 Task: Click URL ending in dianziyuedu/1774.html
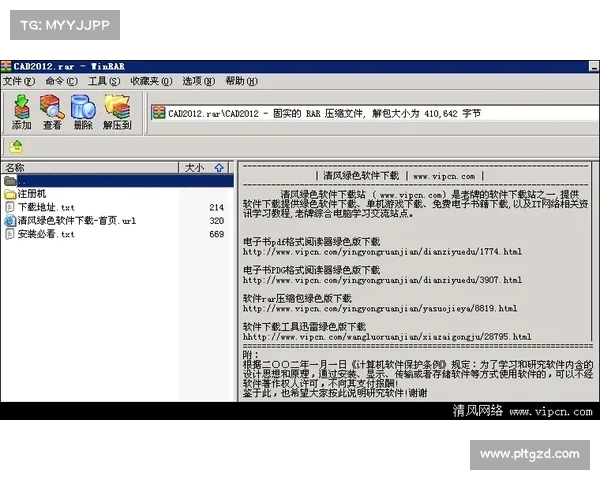point(382,252)
